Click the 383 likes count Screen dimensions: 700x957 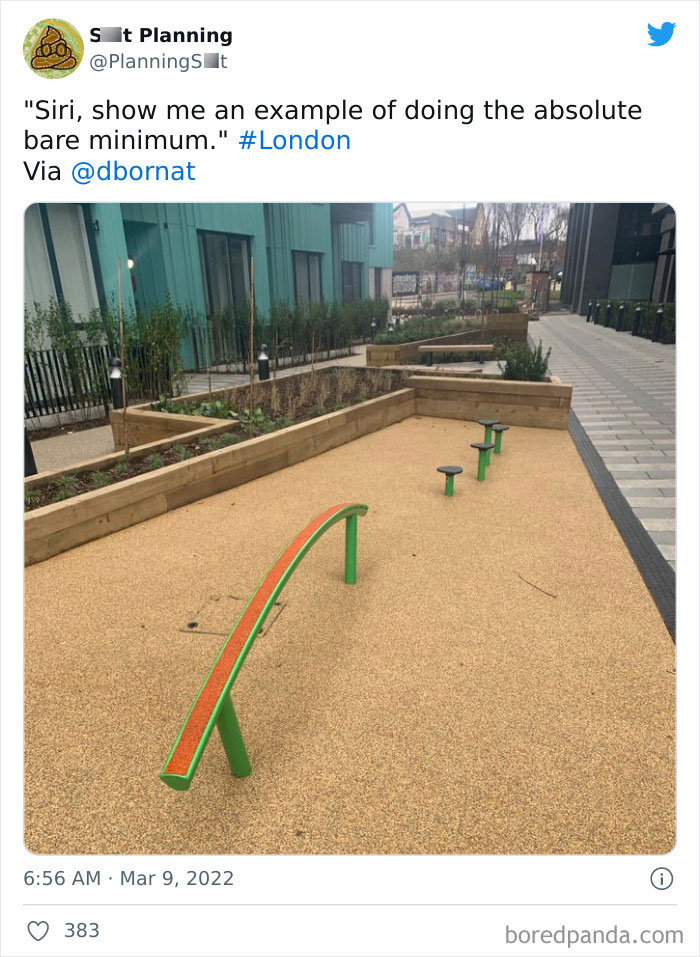tap(82, 931)
